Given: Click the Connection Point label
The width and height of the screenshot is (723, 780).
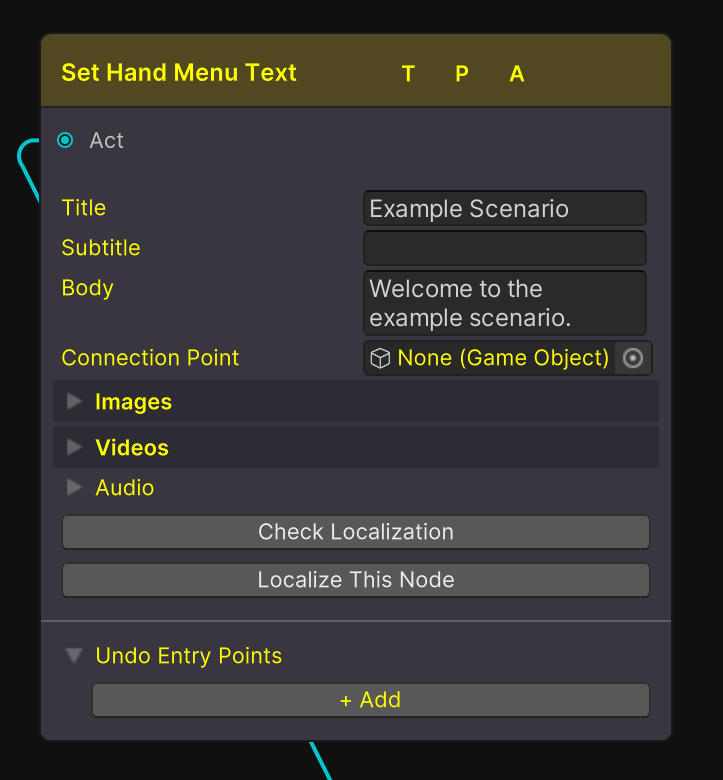Looking at the screenshot, I should [150, 358].
